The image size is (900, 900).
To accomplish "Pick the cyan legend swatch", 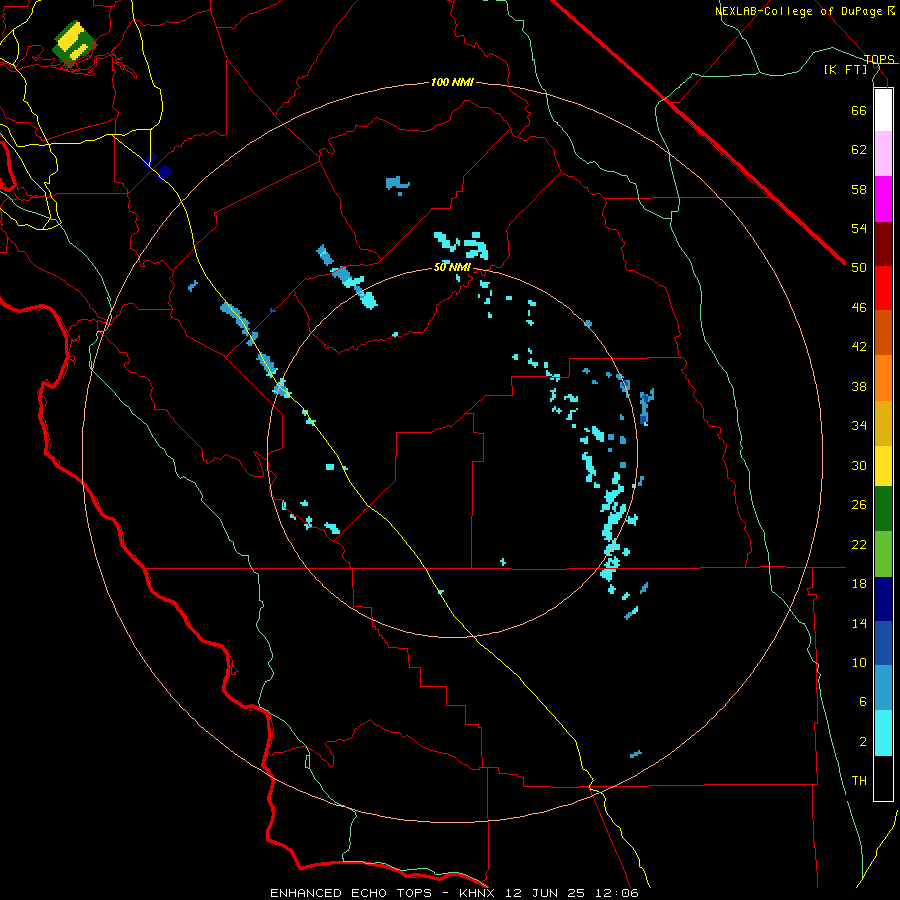I will [x=883, y=733].
